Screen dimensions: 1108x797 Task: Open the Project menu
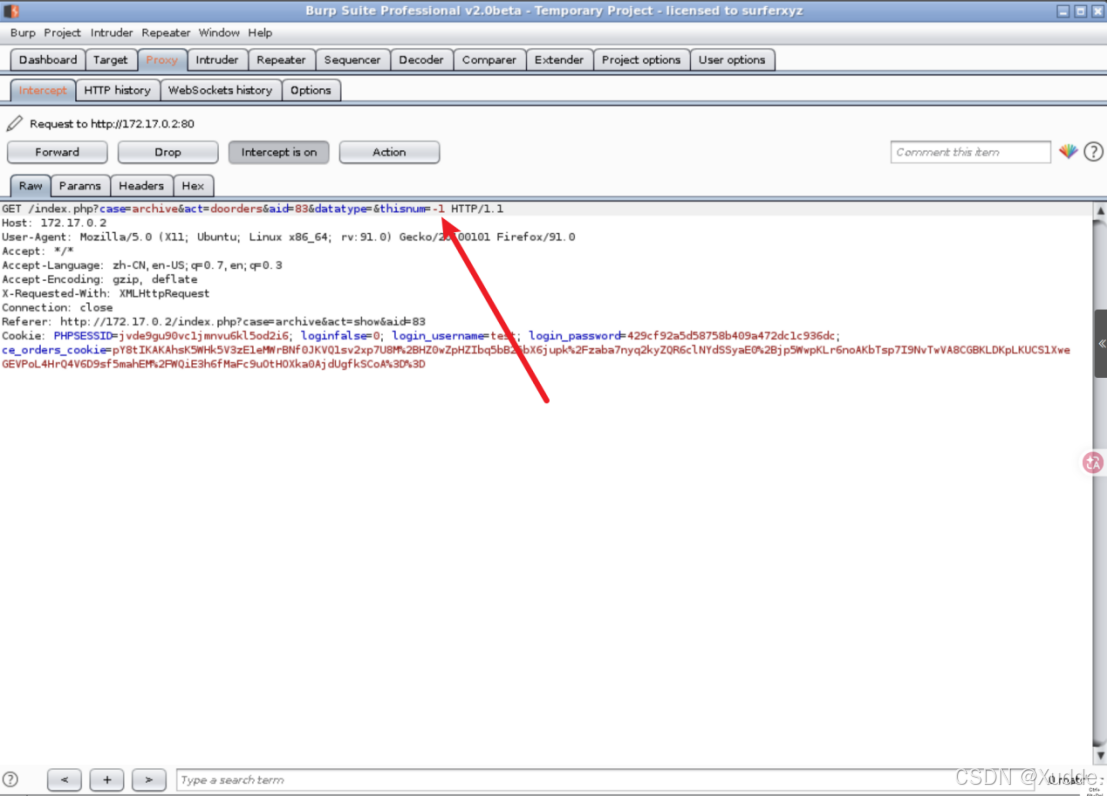pyautogui.click(x=62, y=33)
